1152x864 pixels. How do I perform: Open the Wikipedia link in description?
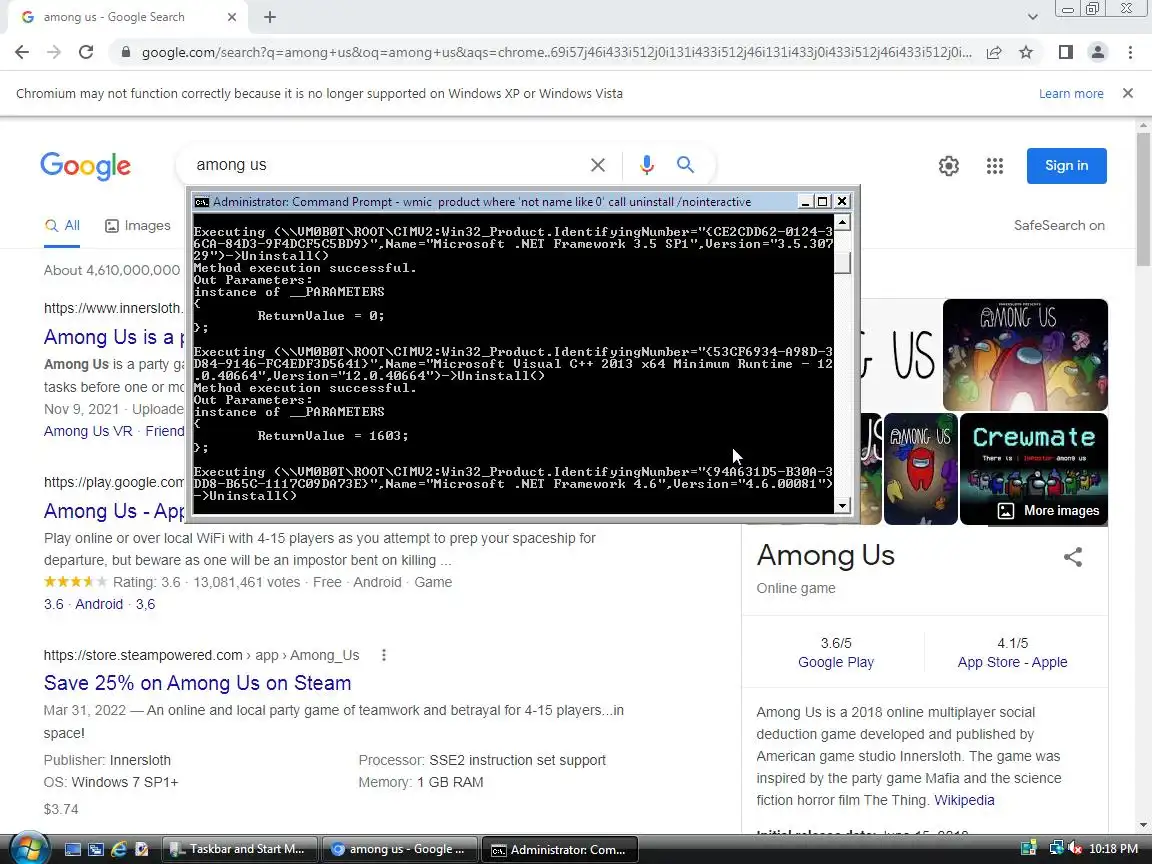964,800
